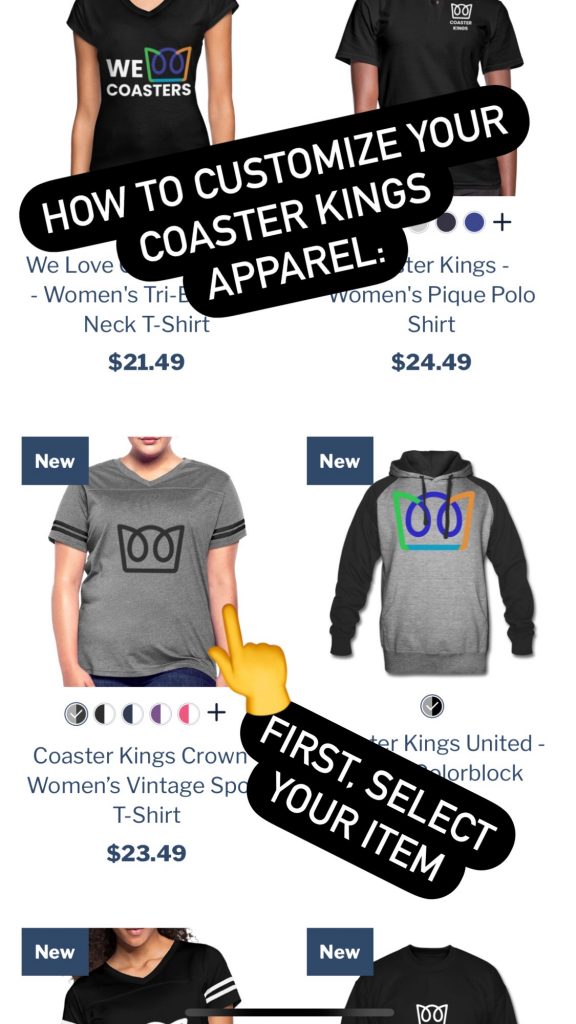Pick the purple/white swatch under the Vintage Sport T-Shirt

click(x=161, y=714)
